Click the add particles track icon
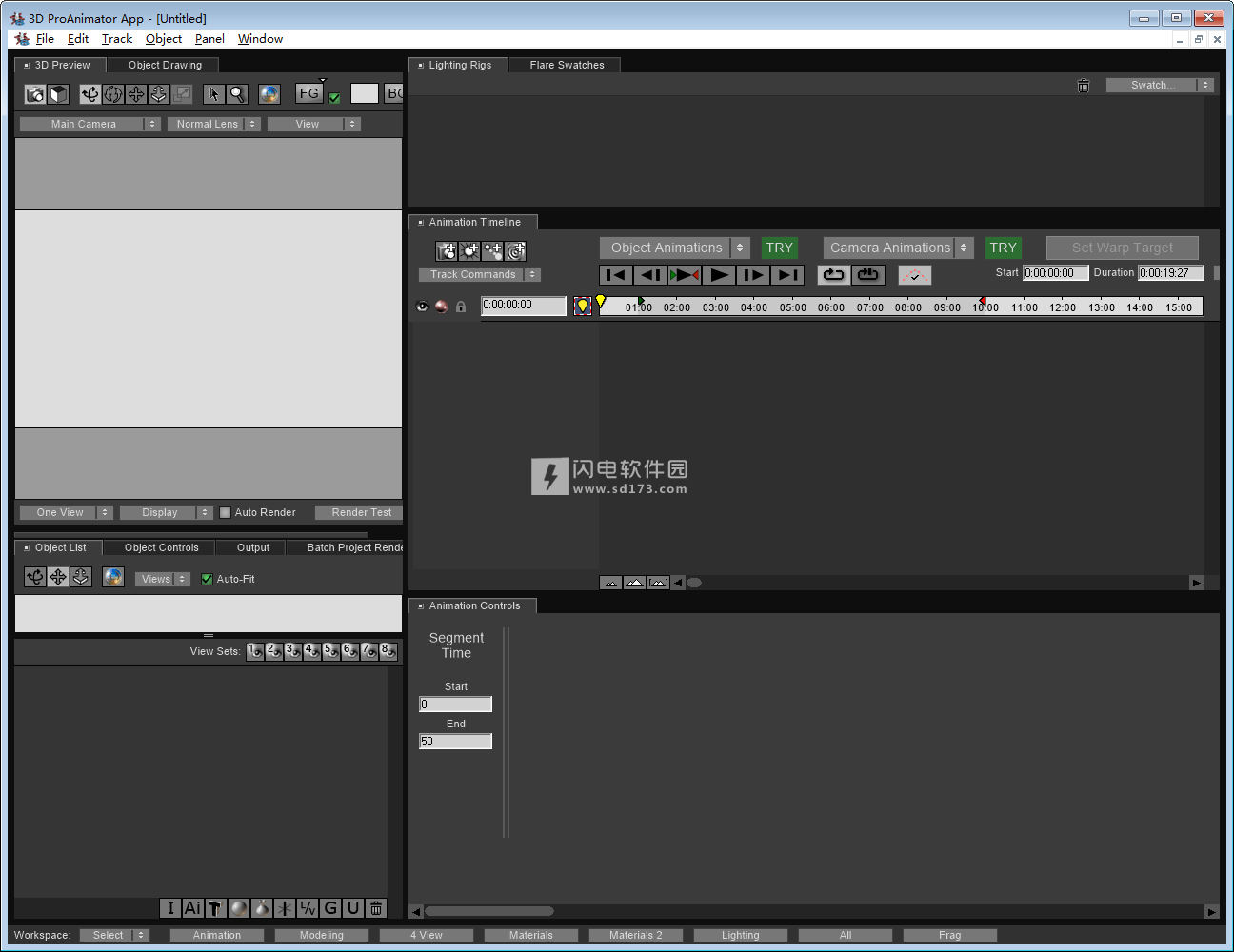The image size is (1234, 952). 492,251
